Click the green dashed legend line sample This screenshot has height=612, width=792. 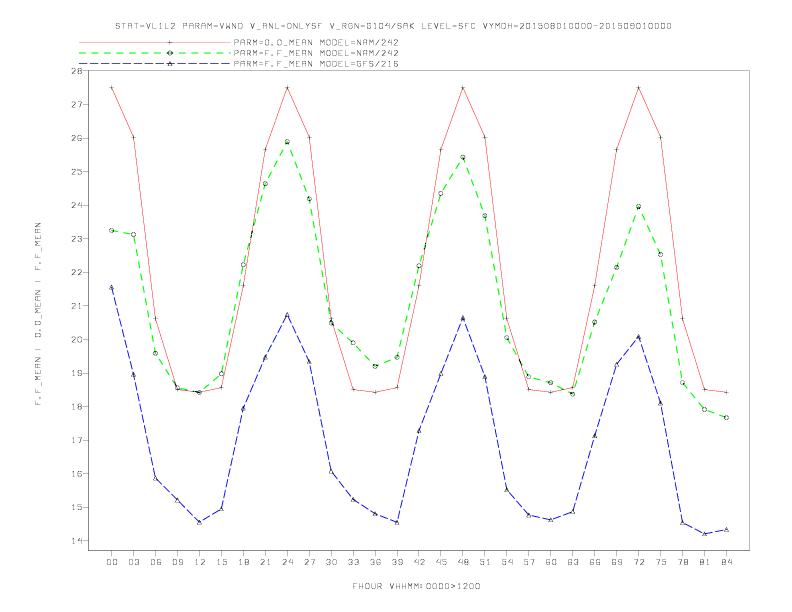tap(155, 53)
